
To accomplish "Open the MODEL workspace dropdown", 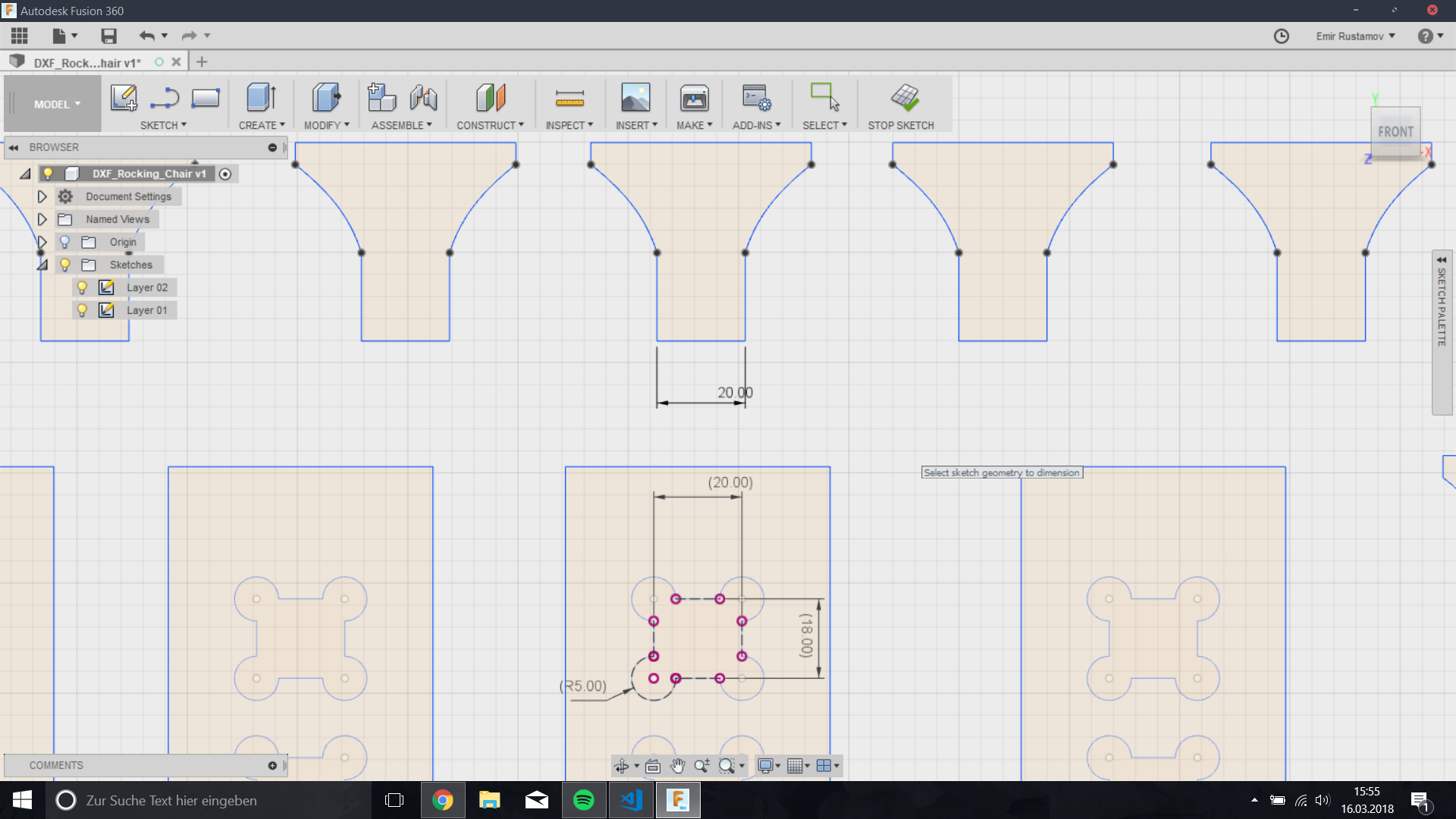I will 57,105.
